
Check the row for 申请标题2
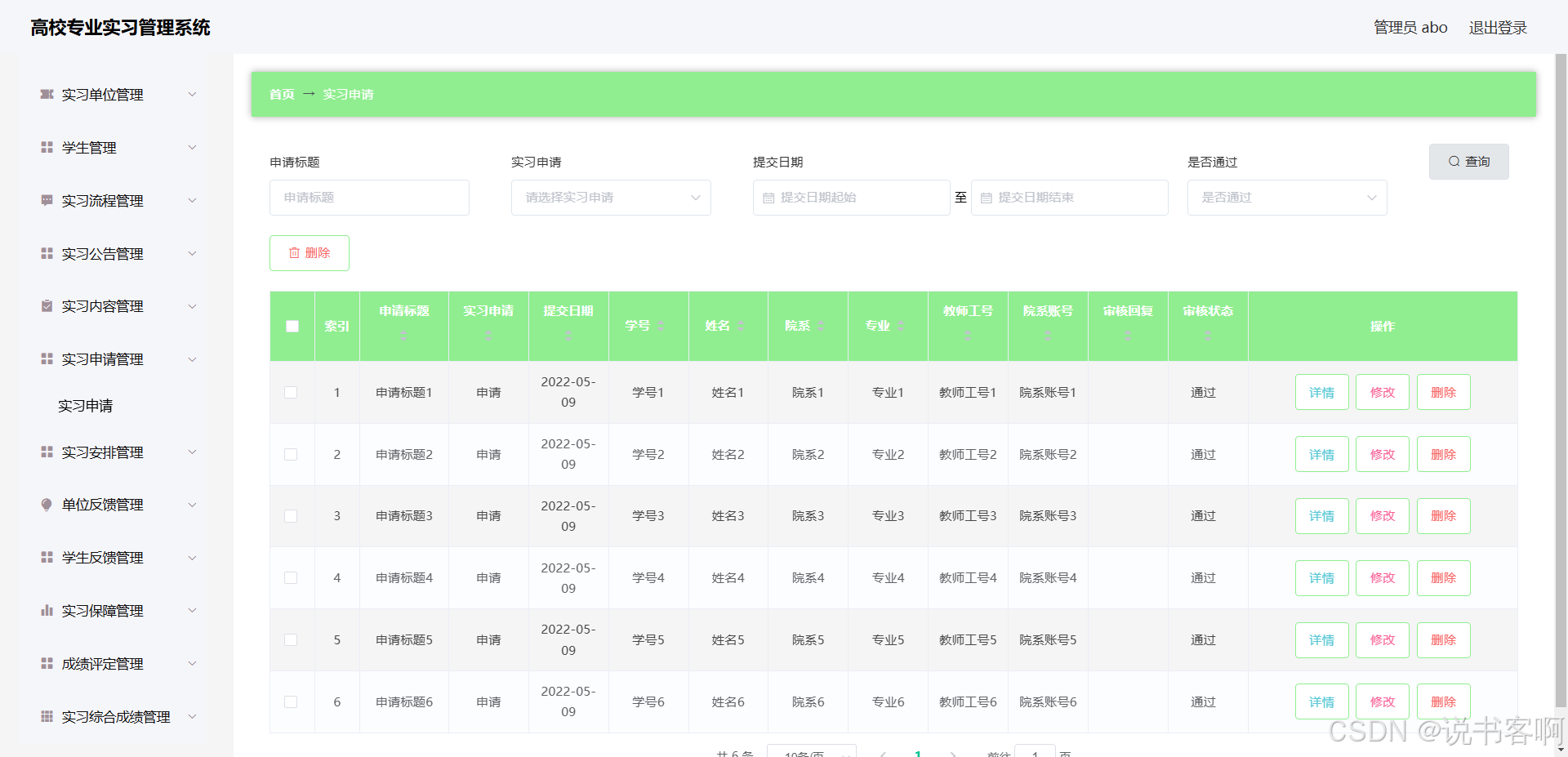291,455
